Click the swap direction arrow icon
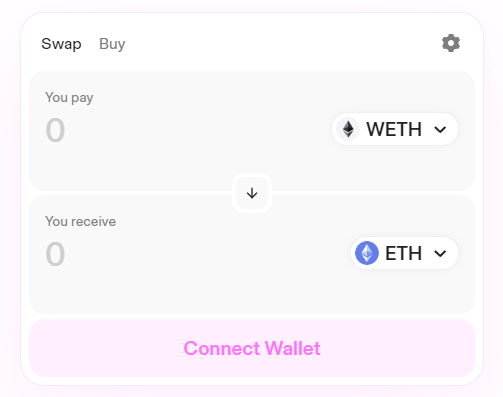 click(252, 193)
